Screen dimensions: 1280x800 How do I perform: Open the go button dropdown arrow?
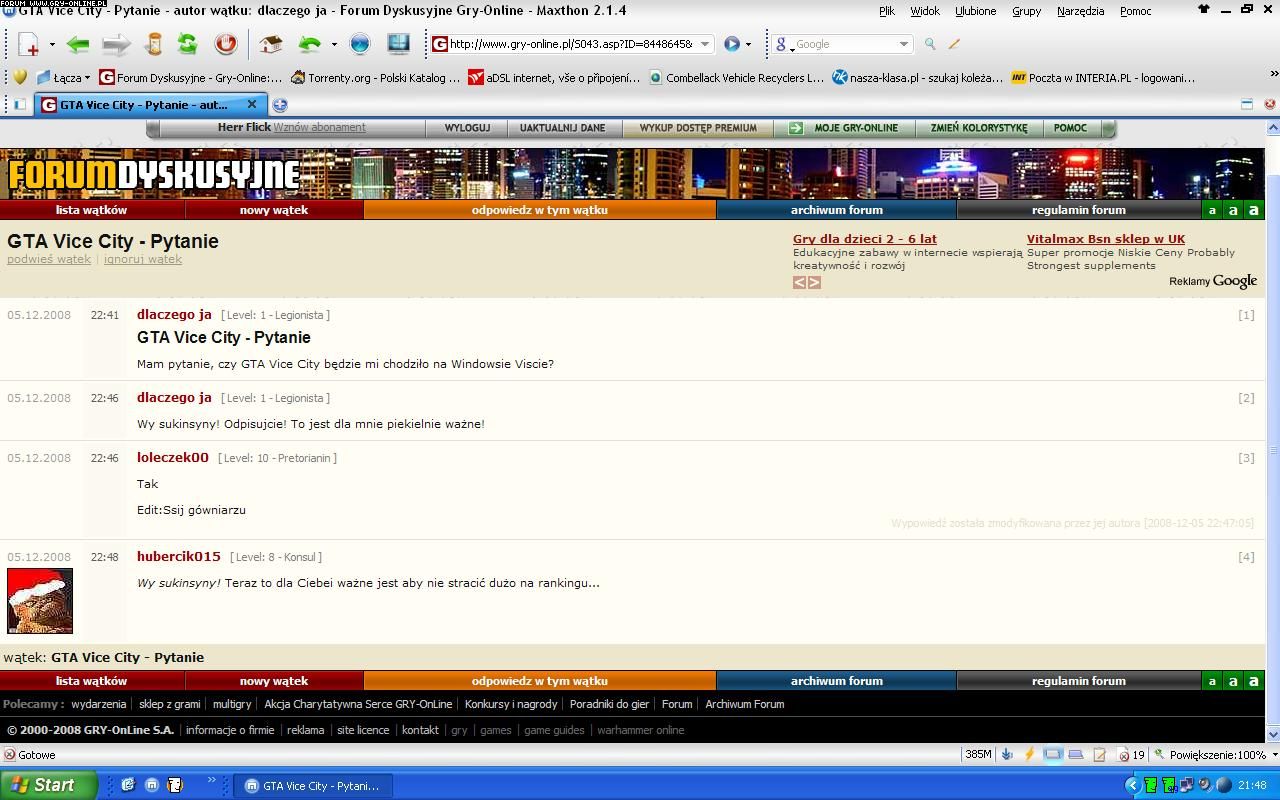[x=749, y=45]
